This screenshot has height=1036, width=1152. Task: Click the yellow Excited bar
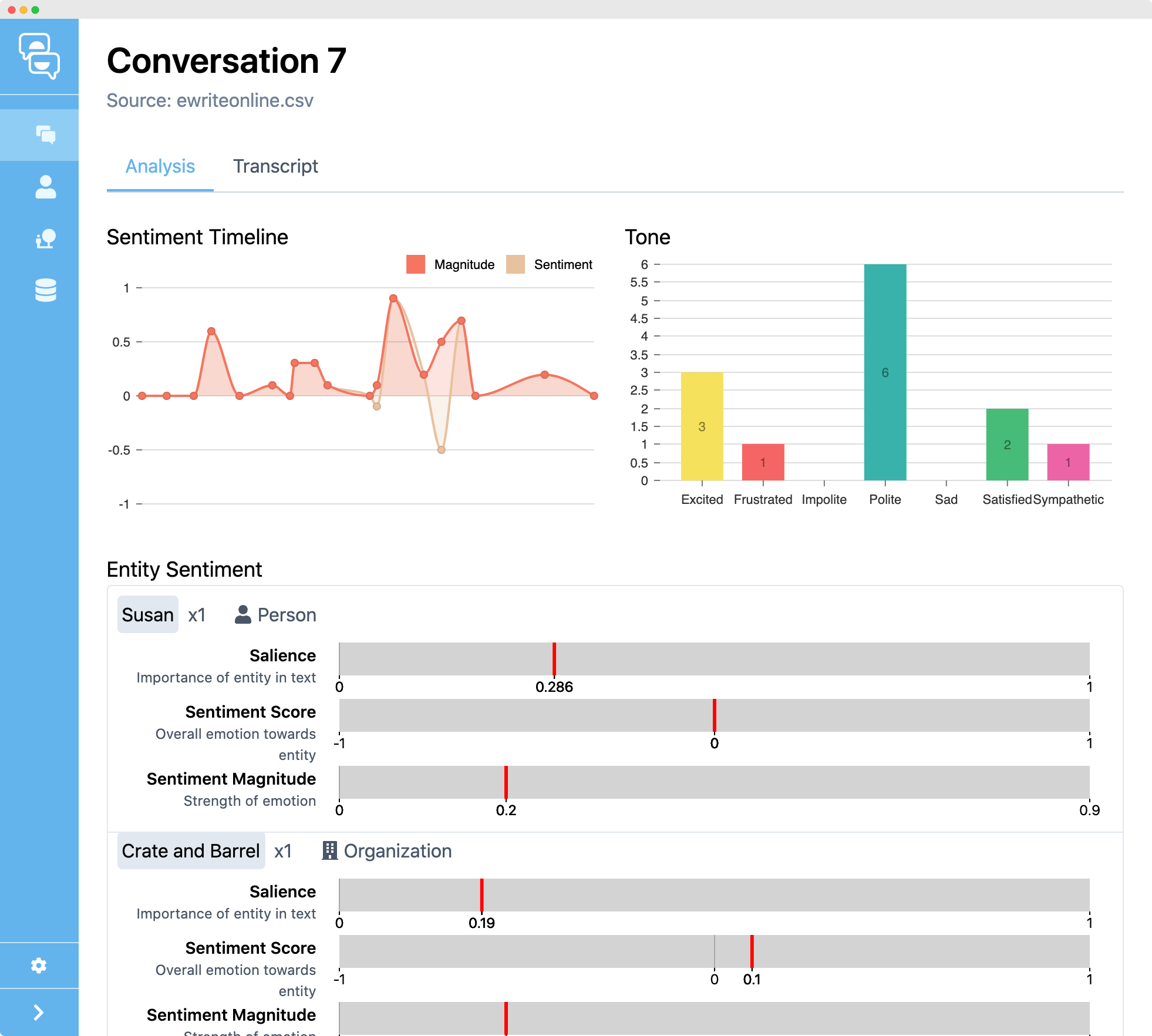702,426
